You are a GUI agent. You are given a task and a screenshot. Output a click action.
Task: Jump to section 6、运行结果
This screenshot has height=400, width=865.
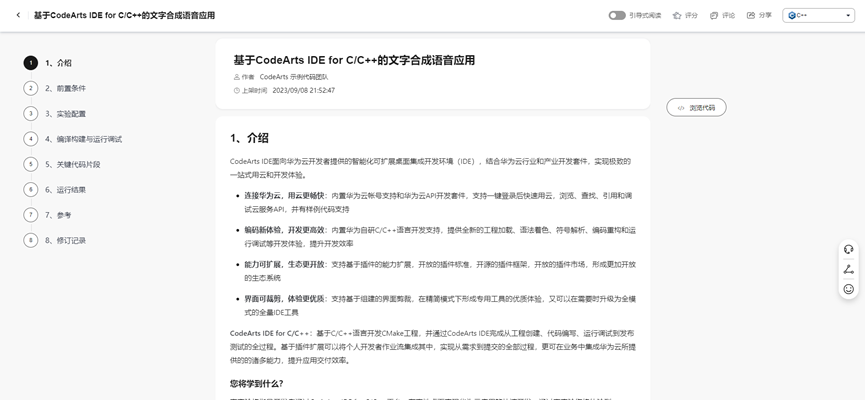65,190
